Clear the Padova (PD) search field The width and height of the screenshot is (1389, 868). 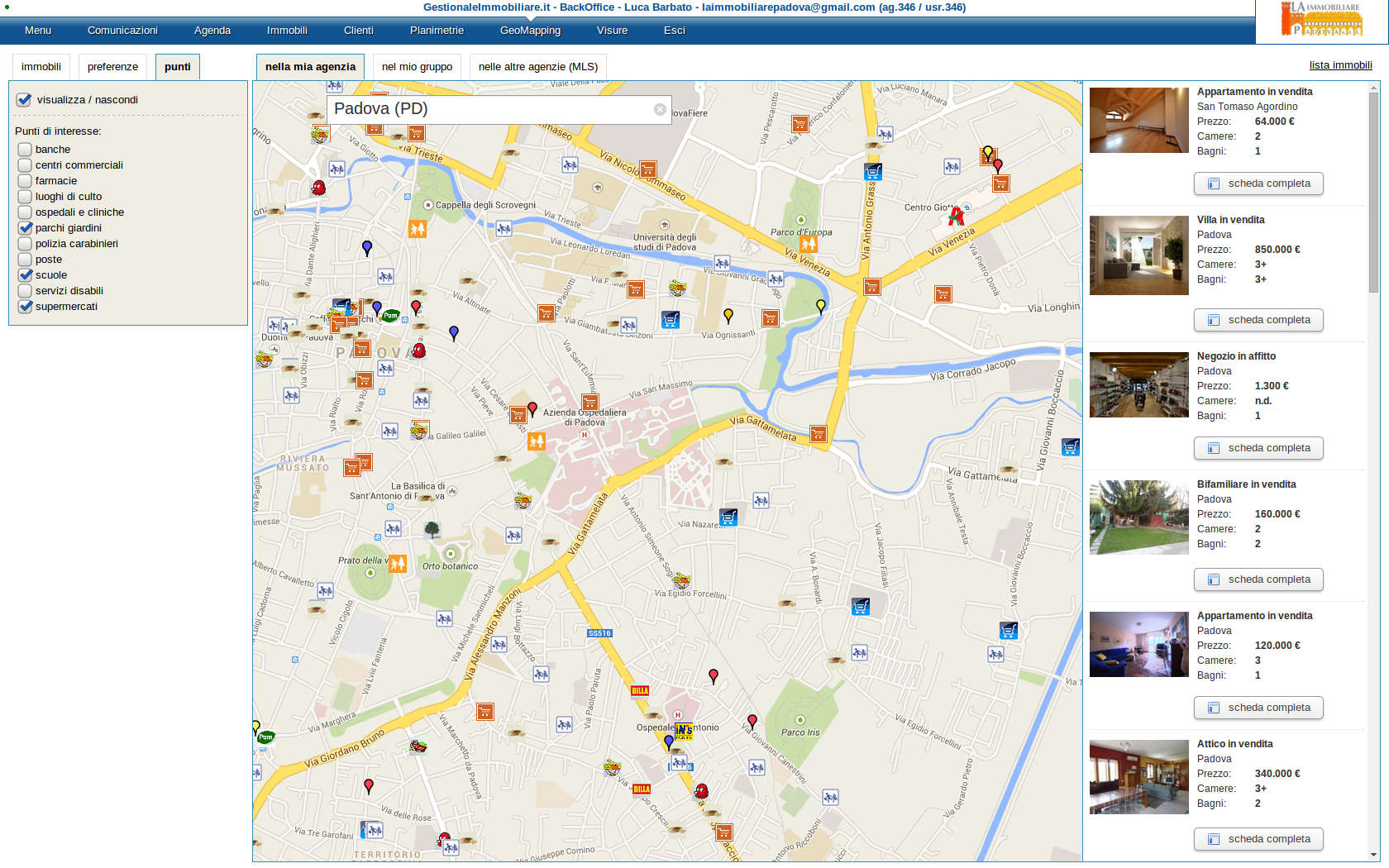(660, 109)
